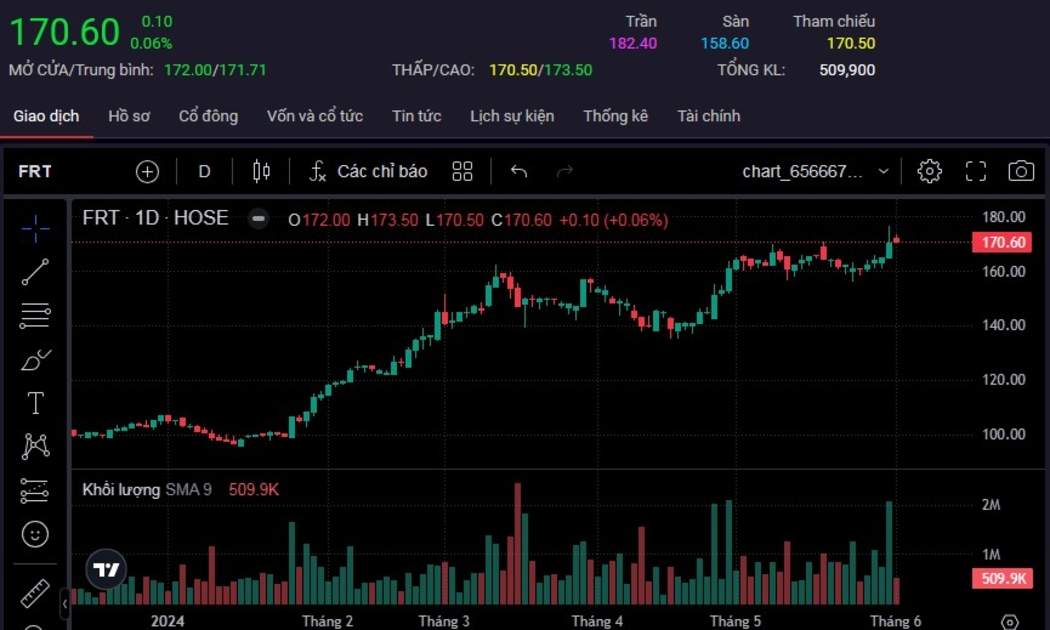Expand the chart_656667 layout dropdown

pyautogui.click(x=883, y=171)
